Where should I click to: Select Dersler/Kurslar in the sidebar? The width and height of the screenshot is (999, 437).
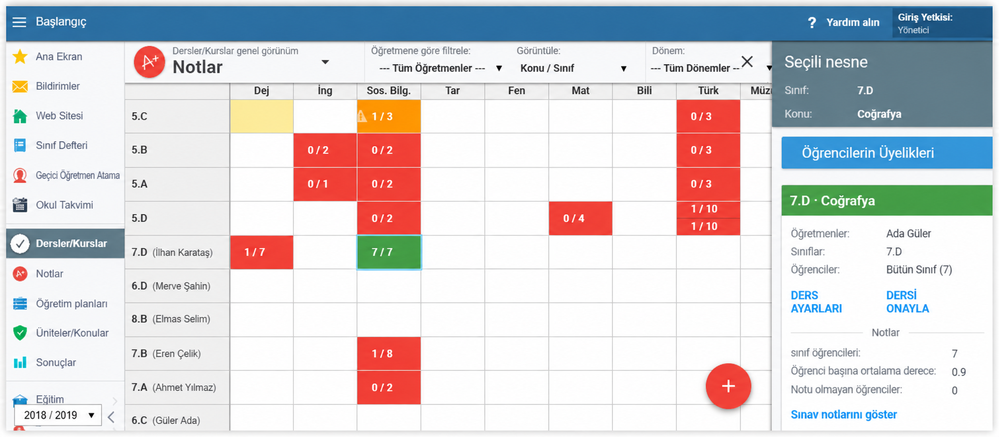[x=65, y=243]
